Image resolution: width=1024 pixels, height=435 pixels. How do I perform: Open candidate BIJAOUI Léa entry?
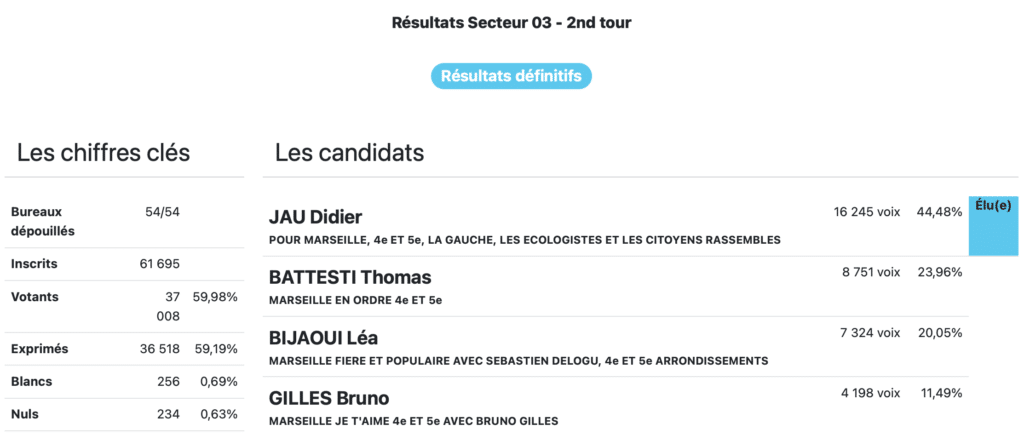(x=323, y=337)
